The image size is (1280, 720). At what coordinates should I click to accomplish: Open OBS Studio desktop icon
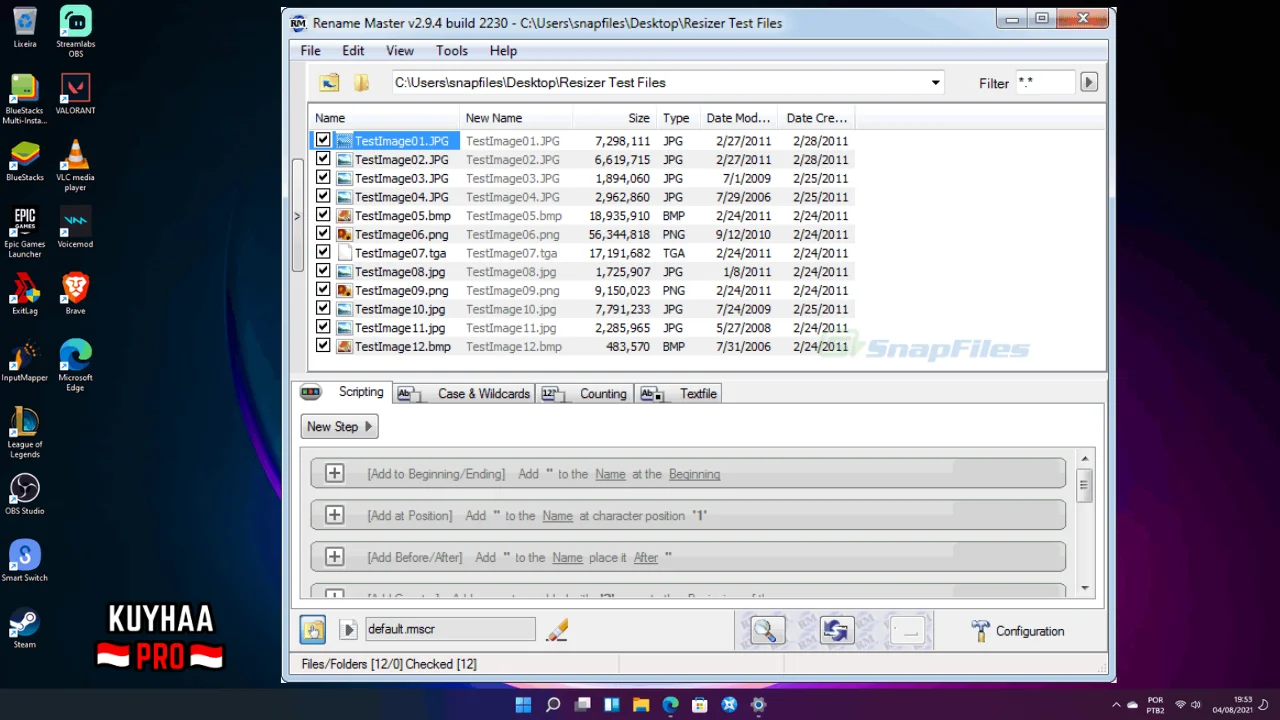point(25,494)
